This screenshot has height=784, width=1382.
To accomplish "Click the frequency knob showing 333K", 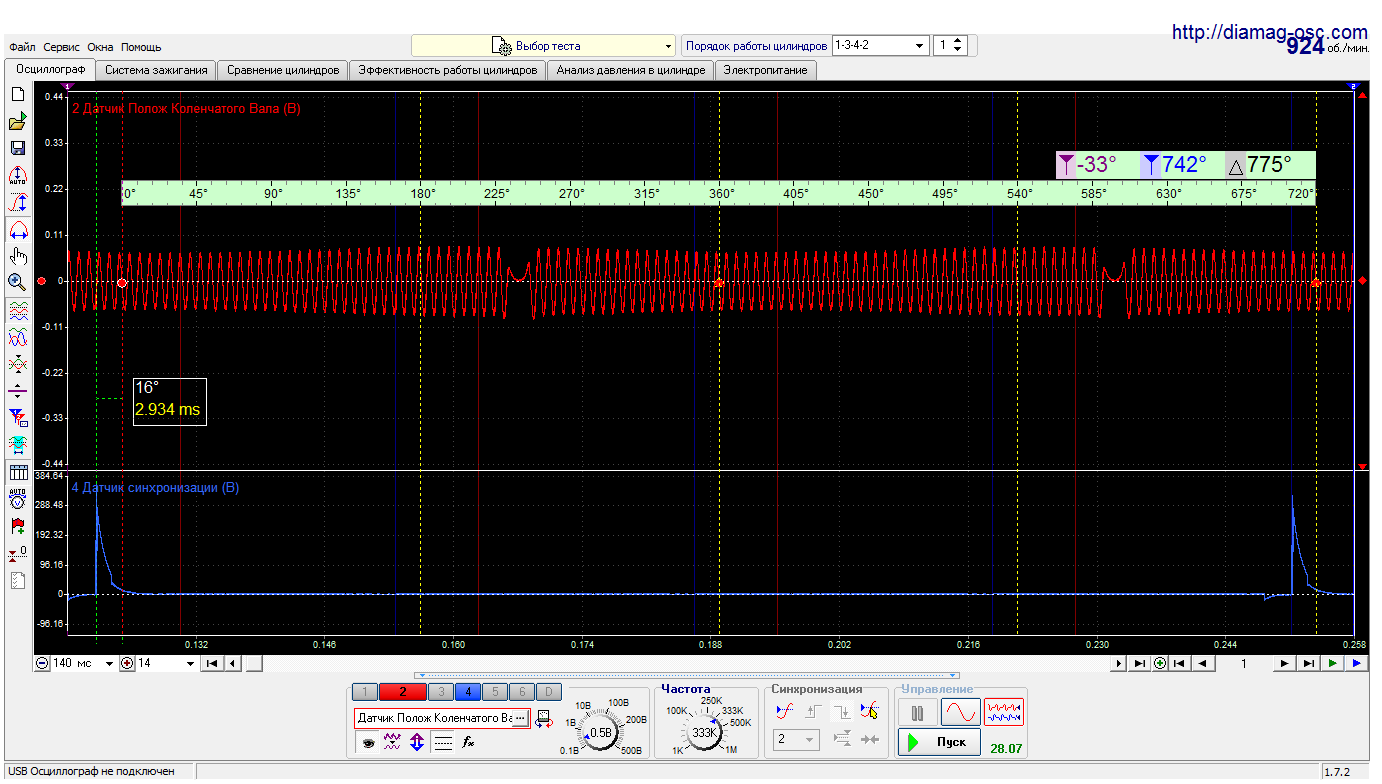I will pos(705,733).
